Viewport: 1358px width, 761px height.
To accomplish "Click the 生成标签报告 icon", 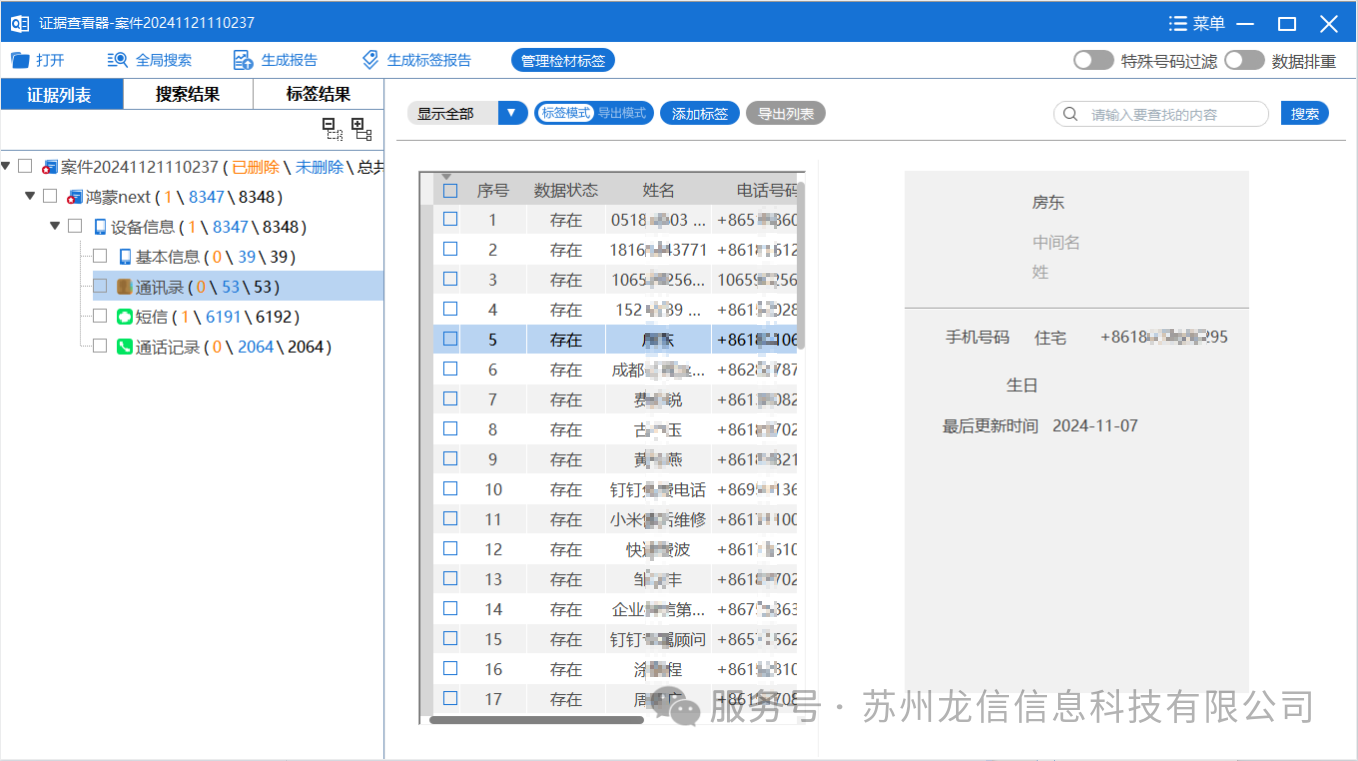I will [x=368, y=59].
